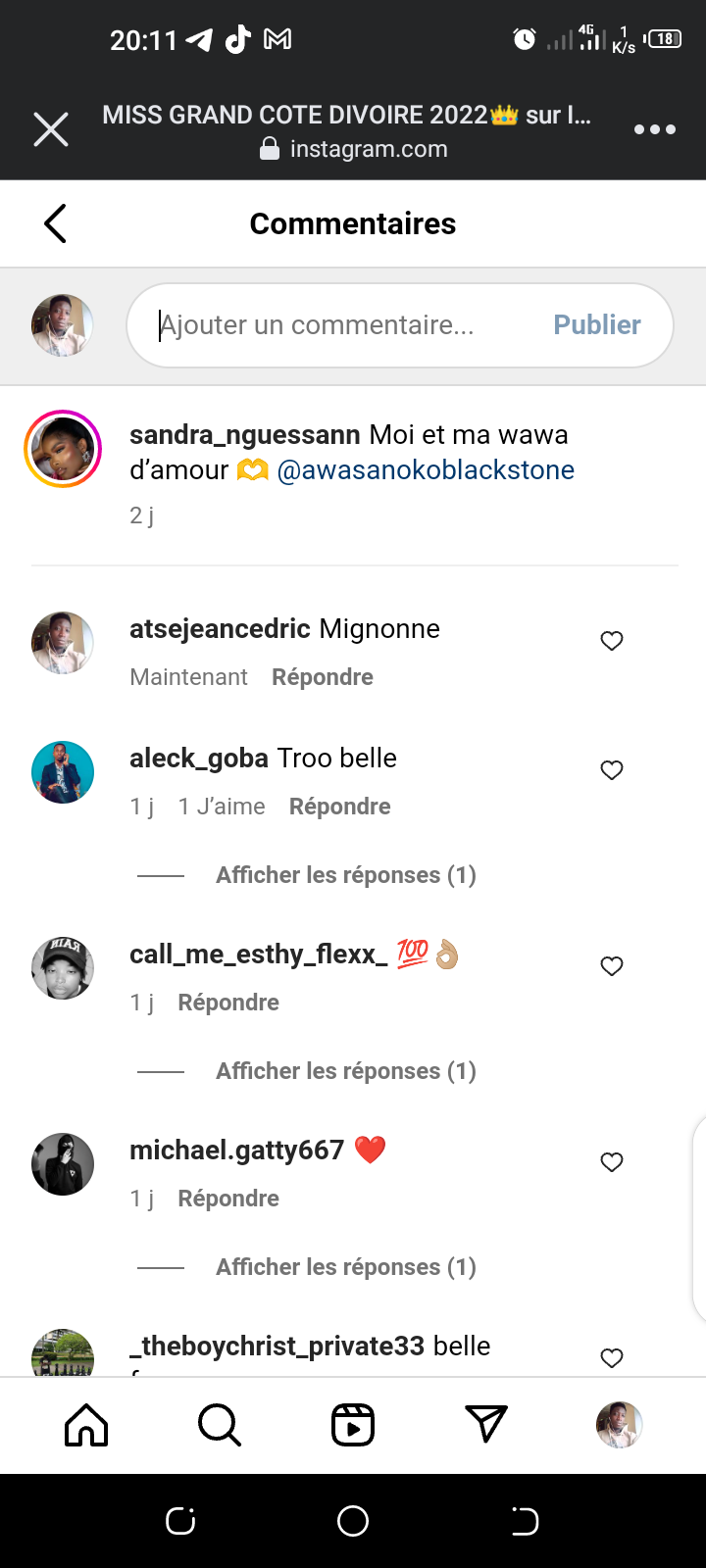Like aleck_goba's Troo belle comment
Image resolution: width=706 pixels, height=1568 pixels.
[612, 770]
